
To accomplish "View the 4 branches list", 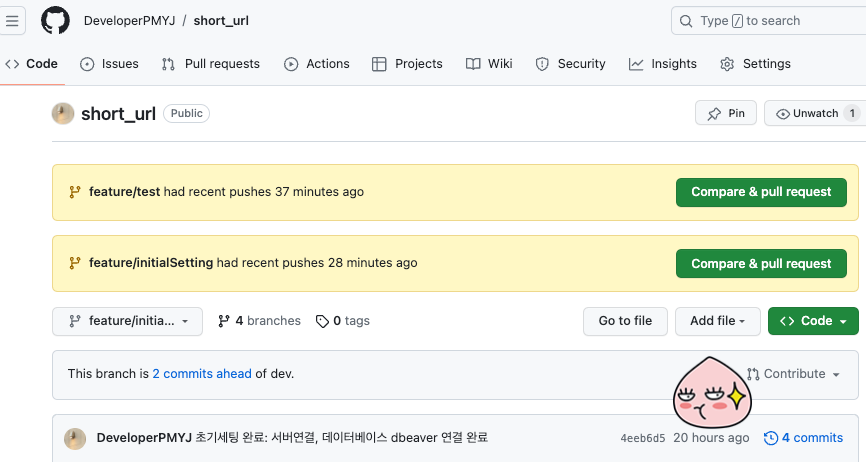I will tap(259, 321).
